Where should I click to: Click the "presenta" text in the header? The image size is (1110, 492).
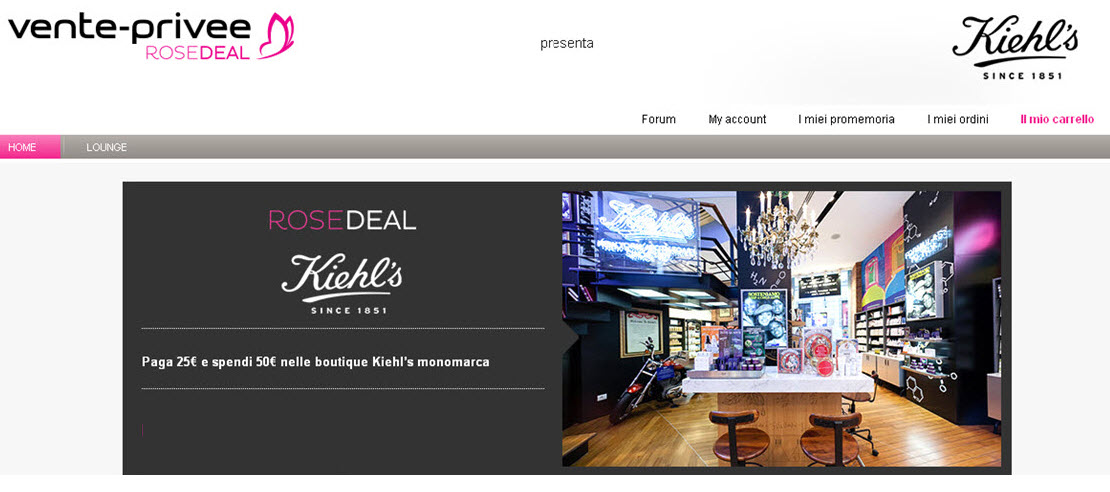click(x=566, y=44)
